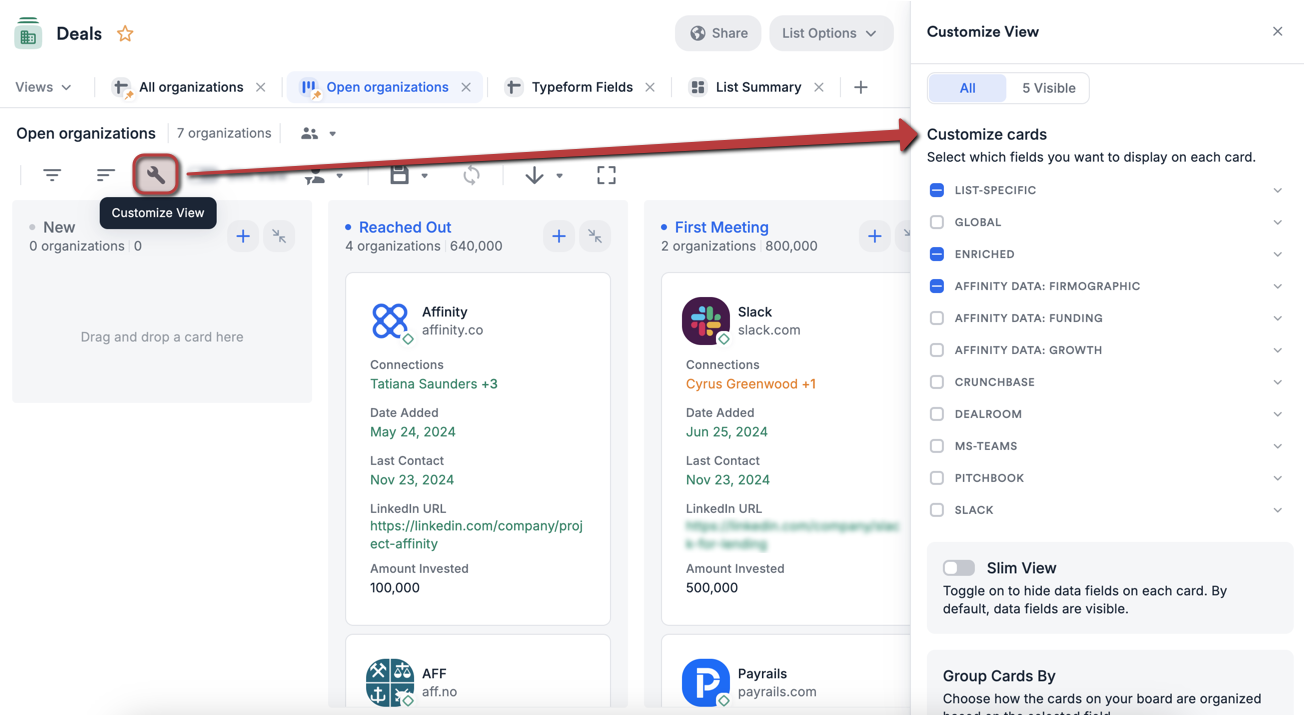Select the filter icon in the toolbar
The width and height of the screenshot is (1304, 715).
point(52,175)
